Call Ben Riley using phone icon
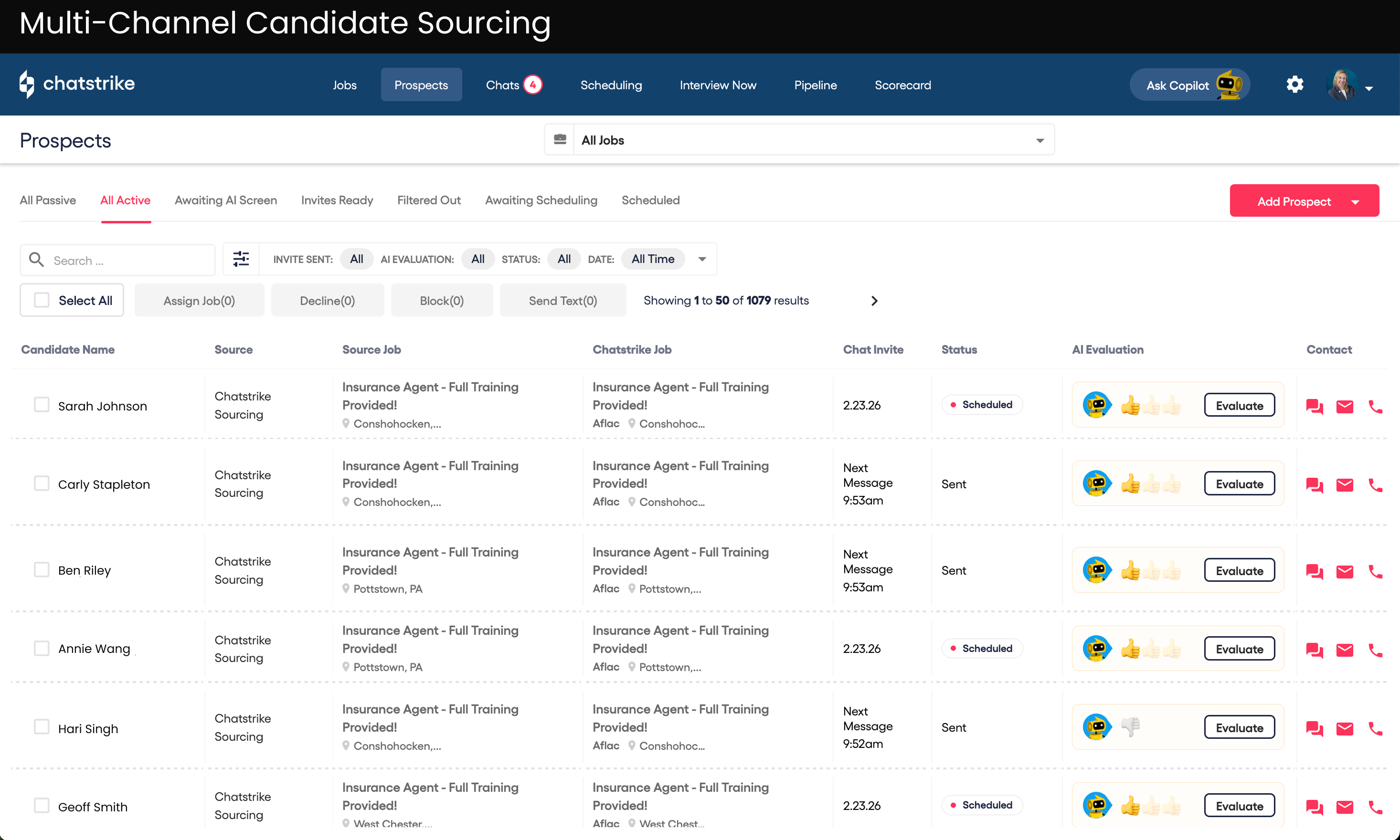This screenshot has height=840, width=1400. pos(1375,572)
